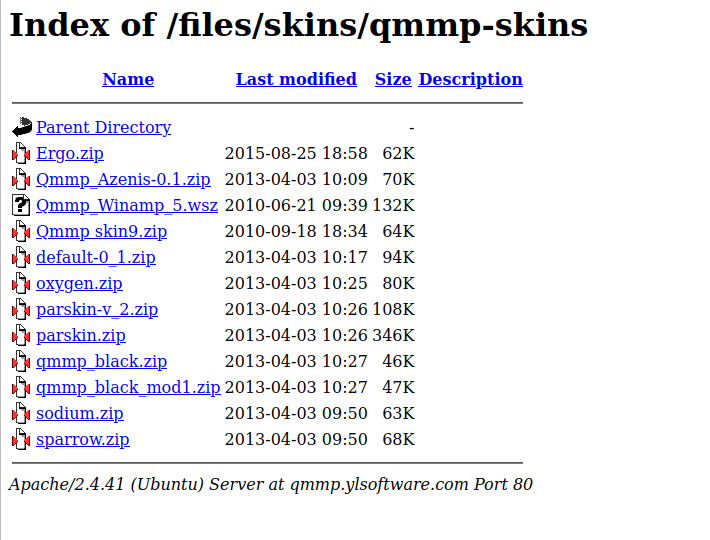Click the Parent Directory back-arrow icon
This screenshot has width=710, height=540.
[22, 128]
